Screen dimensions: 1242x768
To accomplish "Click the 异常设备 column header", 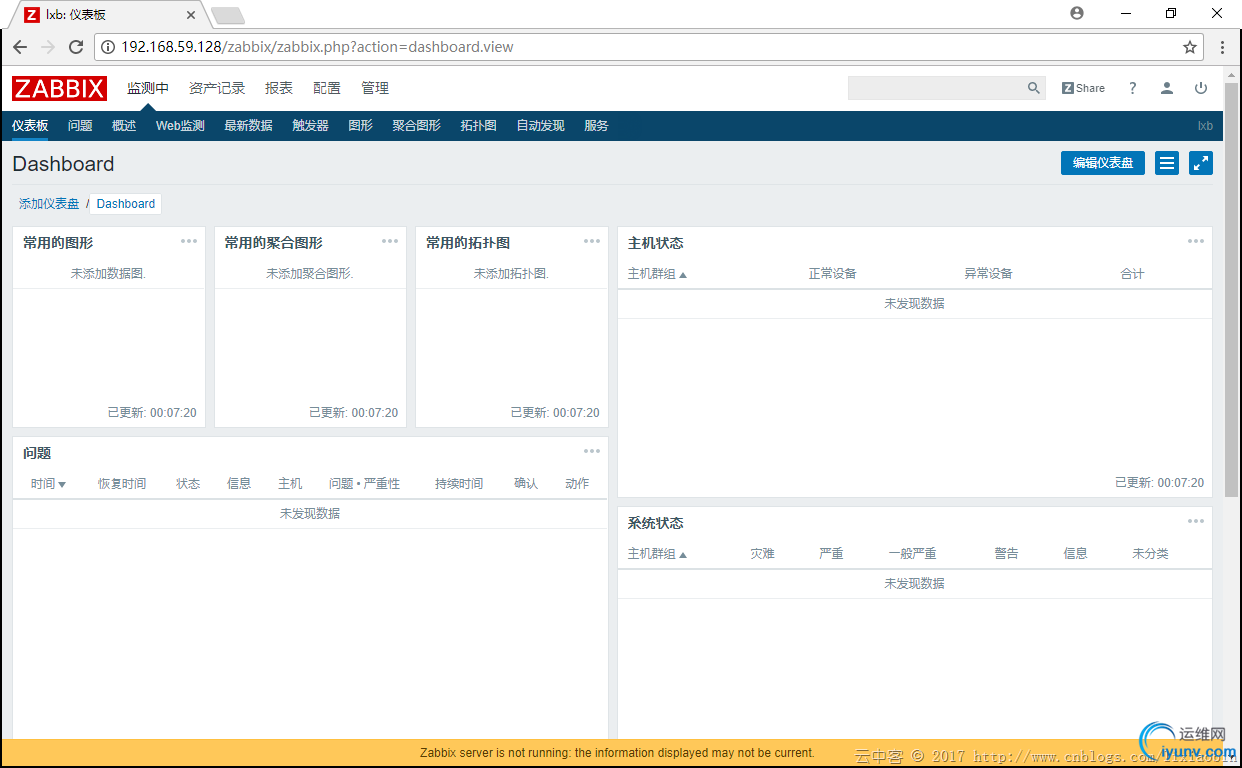I will click(x=988, y=274).
